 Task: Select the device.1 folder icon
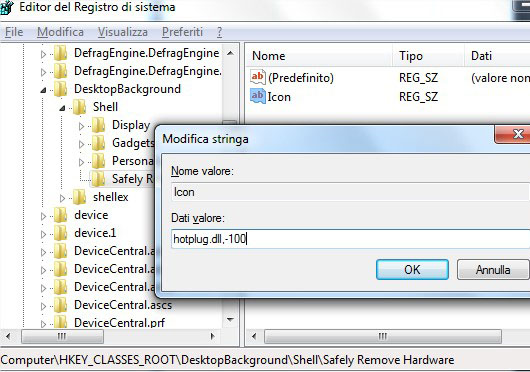coord(61,233)
